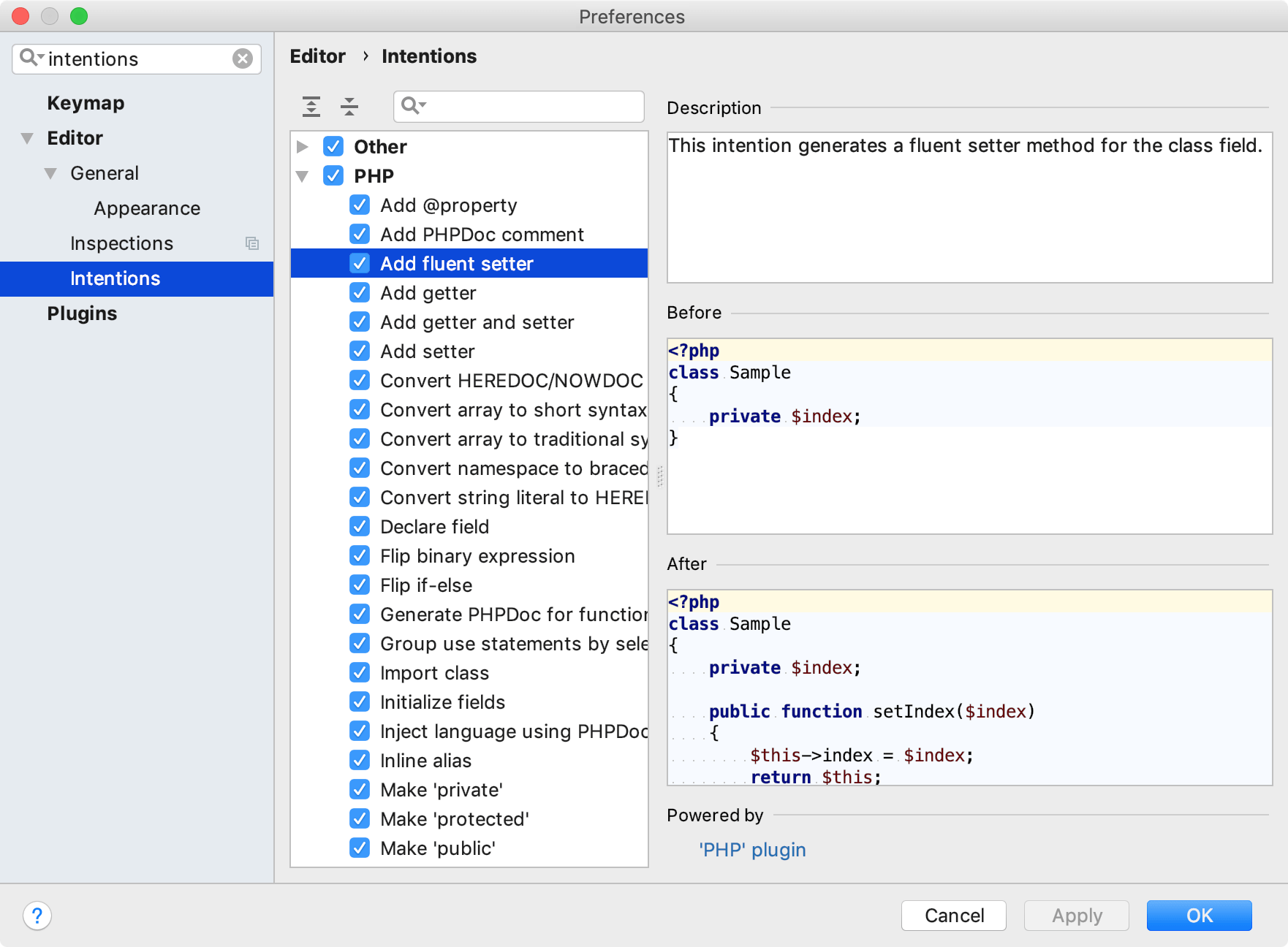Viewport: 1288px width, 947px height.
Task: Select Generate PHPDoc for function row
Action: [x=469, y=614]
